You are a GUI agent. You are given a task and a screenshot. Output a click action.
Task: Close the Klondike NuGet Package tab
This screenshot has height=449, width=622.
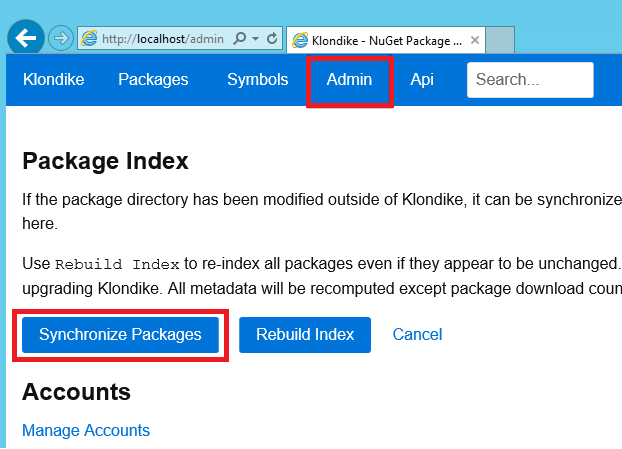click(x=475, y=40)
